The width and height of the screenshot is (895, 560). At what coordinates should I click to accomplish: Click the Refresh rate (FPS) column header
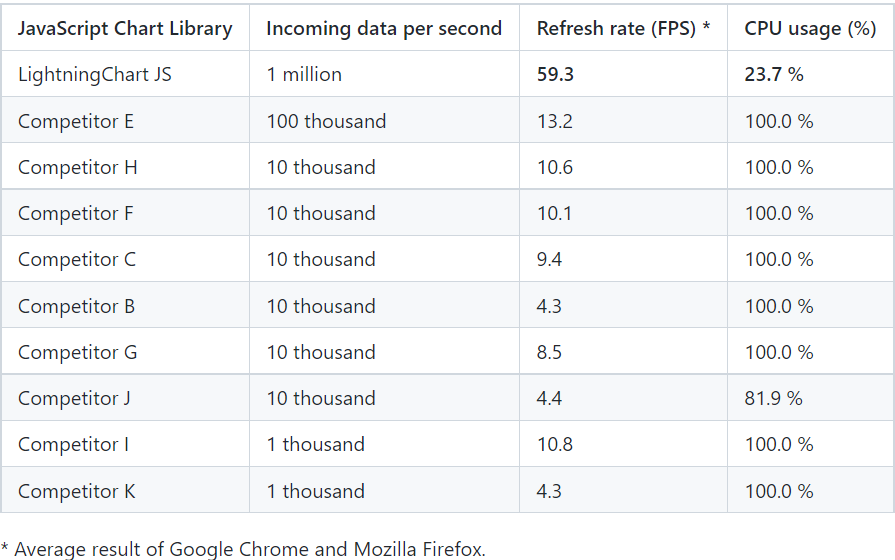point(623,29)
